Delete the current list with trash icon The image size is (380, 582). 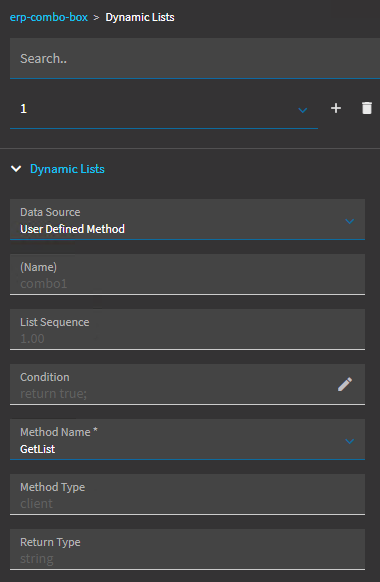[367, 108]
